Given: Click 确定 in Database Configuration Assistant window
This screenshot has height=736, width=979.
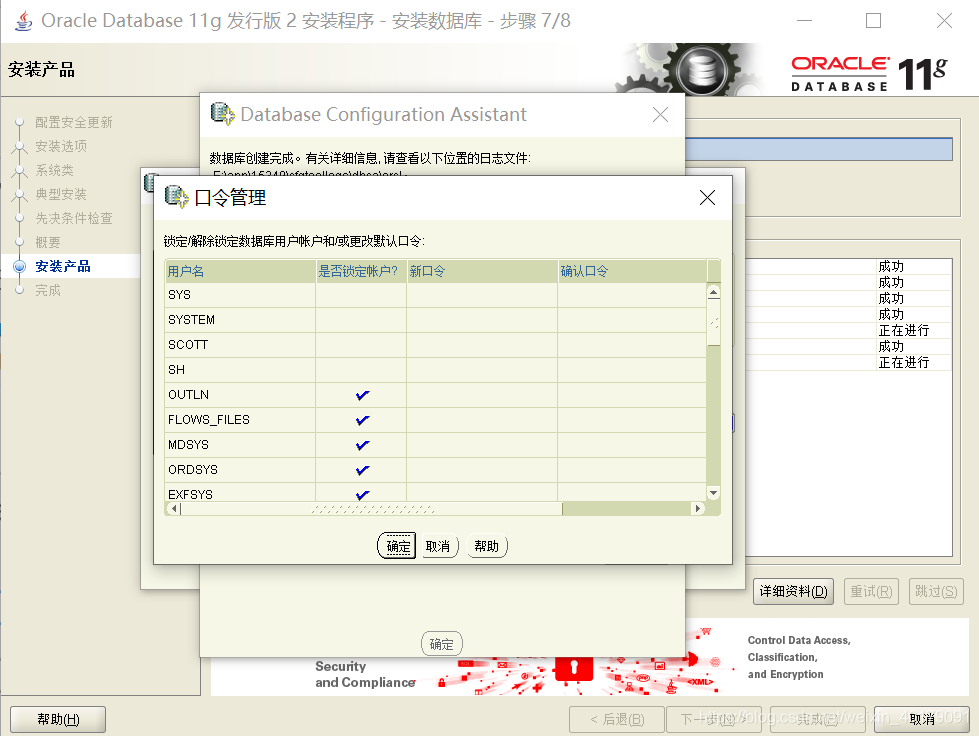Looking at the screenshot, I should (441, 644).
